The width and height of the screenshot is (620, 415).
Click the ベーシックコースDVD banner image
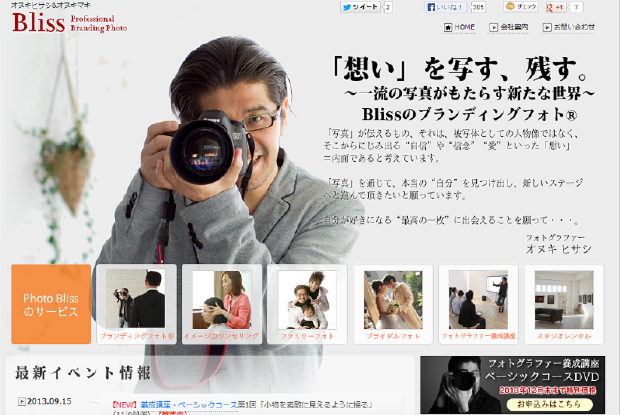coord(512,385)
